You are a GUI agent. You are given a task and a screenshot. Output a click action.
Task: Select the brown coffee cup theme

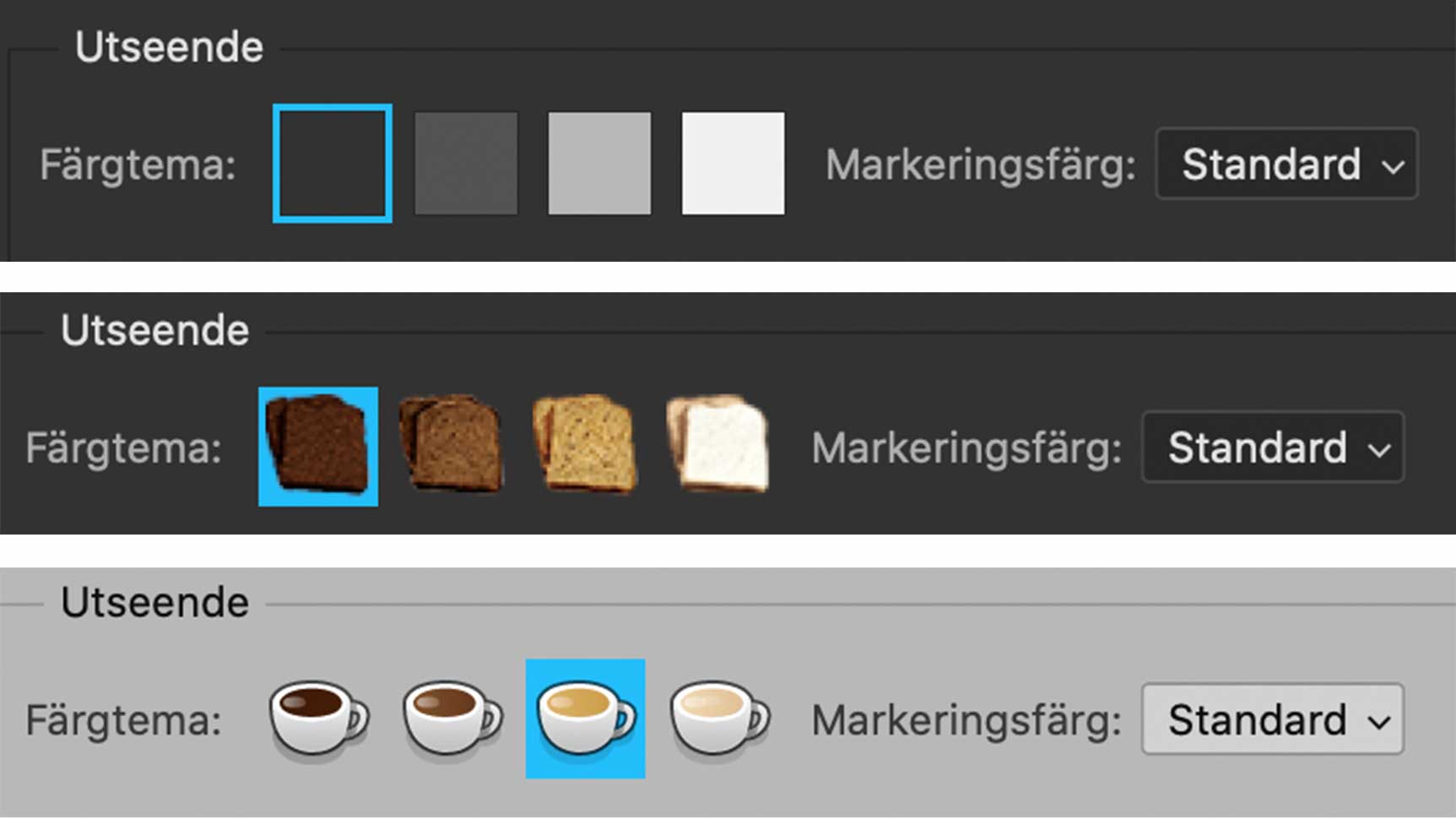click(x=452, y=718)
